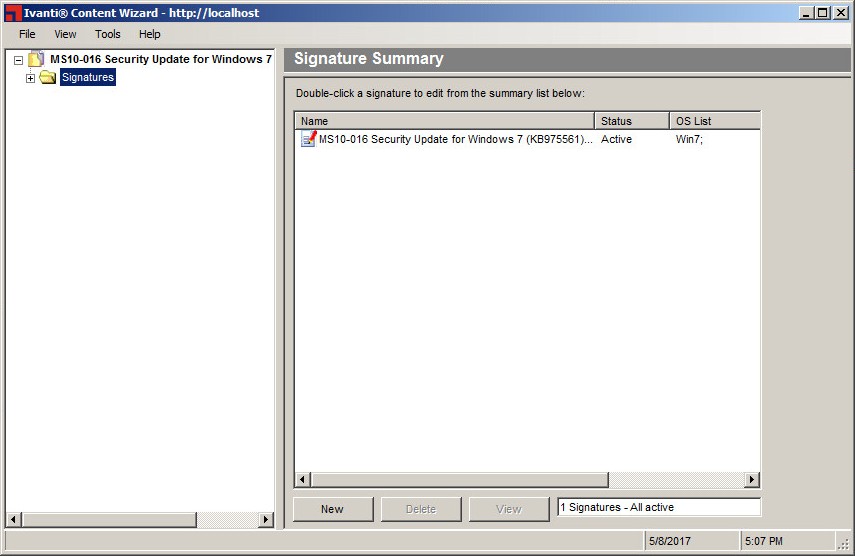Click the grayed View button below list
Image resolution: width=855 pixels, height=556 pixels.
509,509
